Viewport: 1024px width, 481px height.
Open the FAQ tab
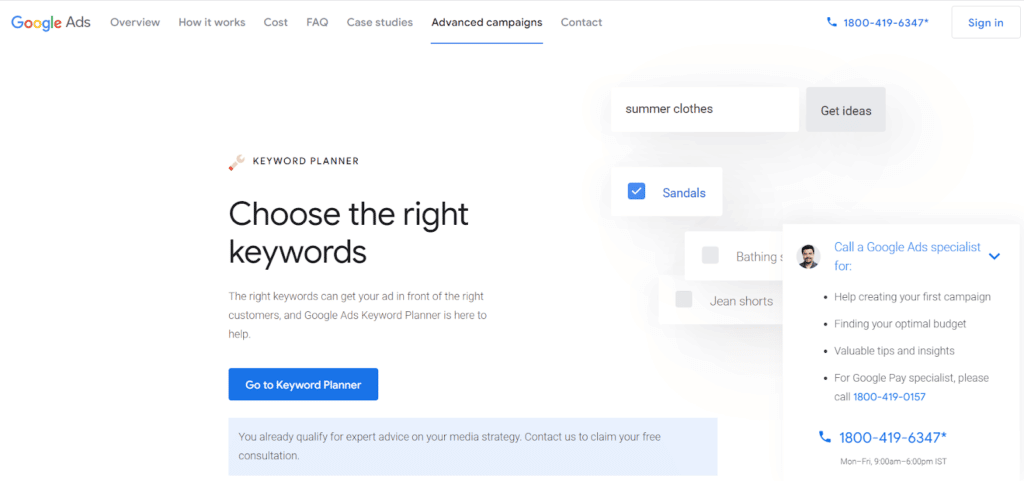click(317, 22)
